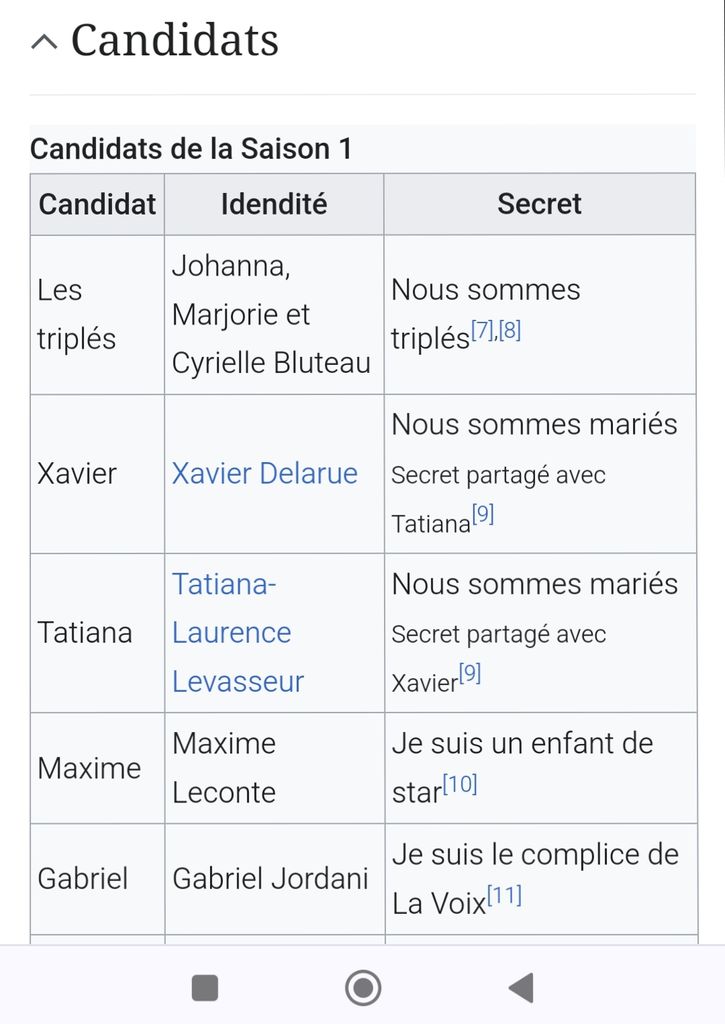Open the Xavier Delarue link
Screen dimensions: 725x1024
coord(264,473)
